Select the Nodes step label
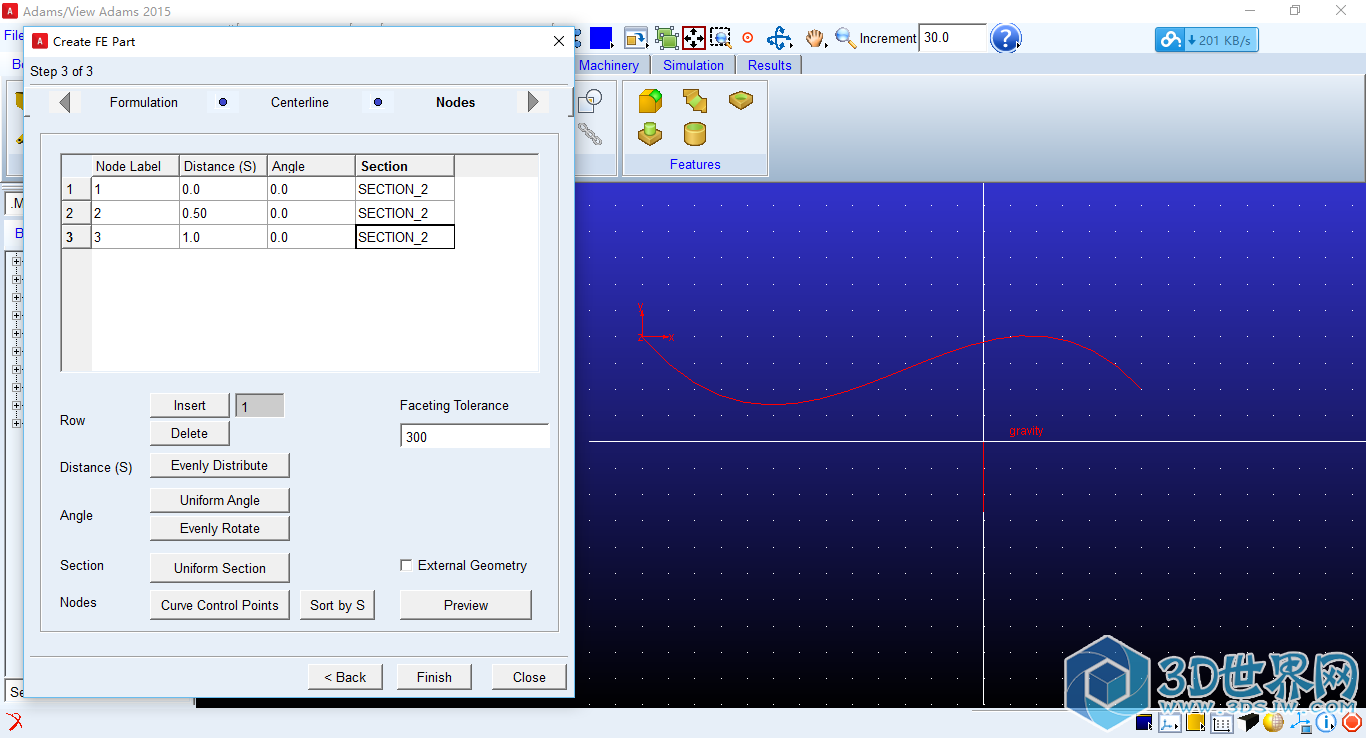The height and width of the screenshot is (738, 1366). (456, 102)
